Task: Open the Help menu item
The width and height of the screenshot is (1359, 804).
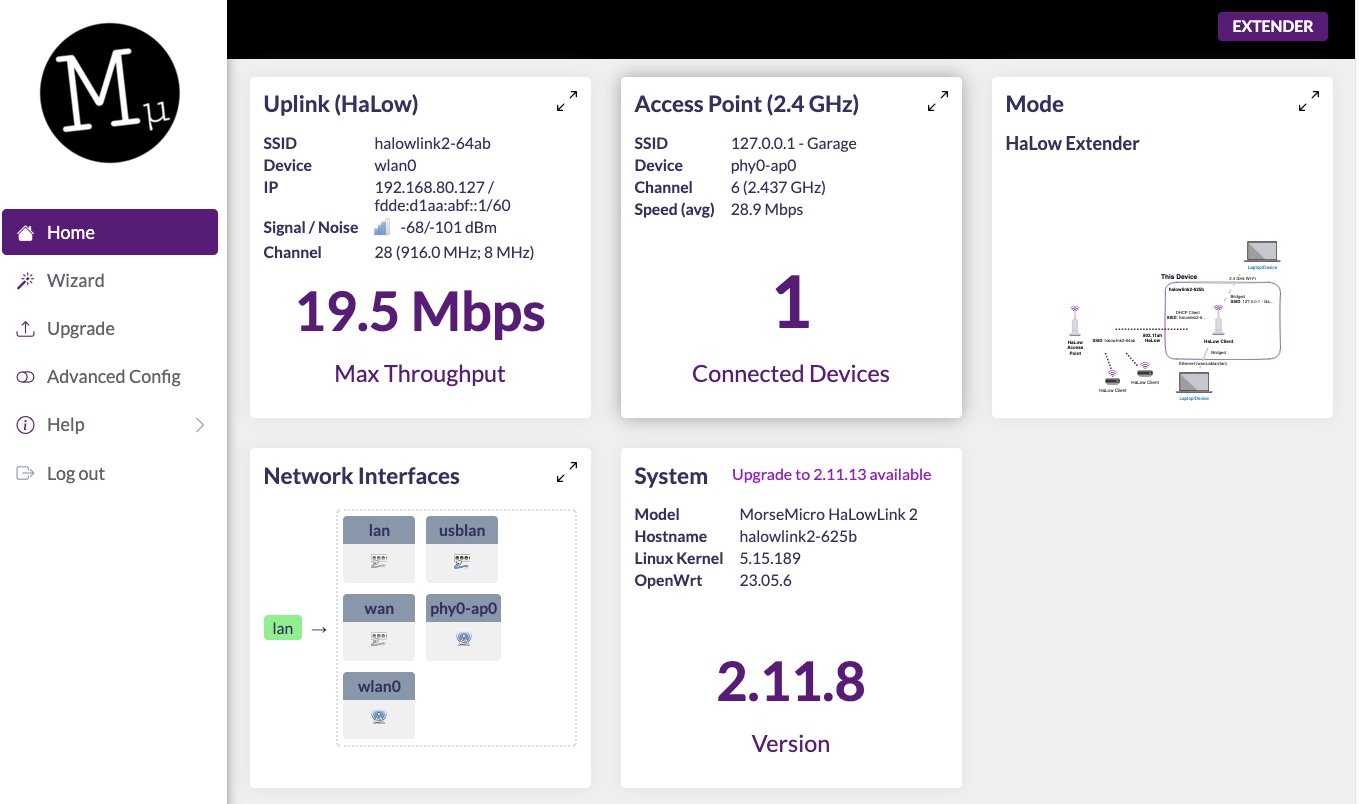Action: tap(110, 424)
